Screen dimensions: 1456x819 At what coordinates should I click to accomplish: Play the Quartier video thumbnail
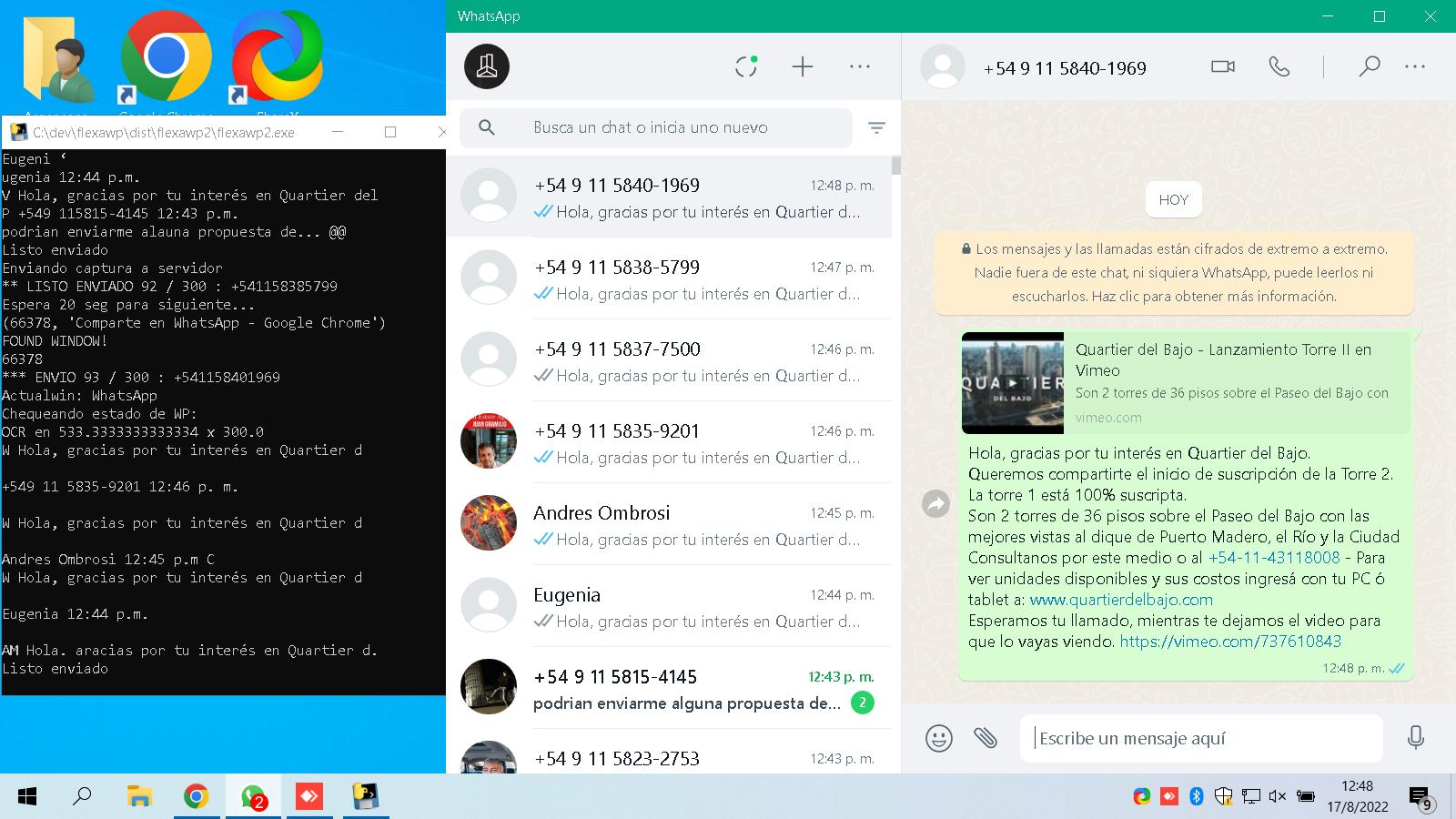1013,383
